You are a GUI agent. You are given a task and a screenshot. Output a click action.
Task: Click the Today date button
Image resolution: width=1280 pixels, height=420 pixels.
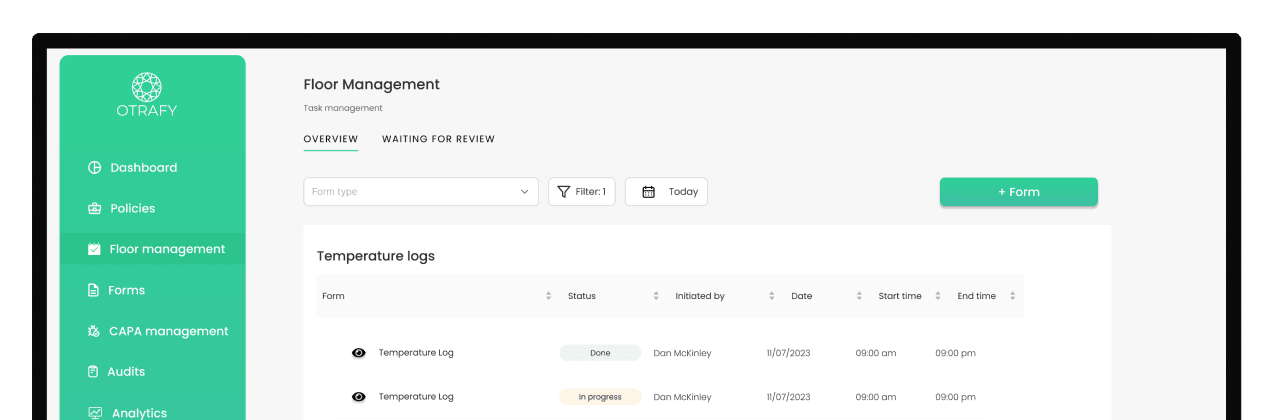[x=666, y=192]
